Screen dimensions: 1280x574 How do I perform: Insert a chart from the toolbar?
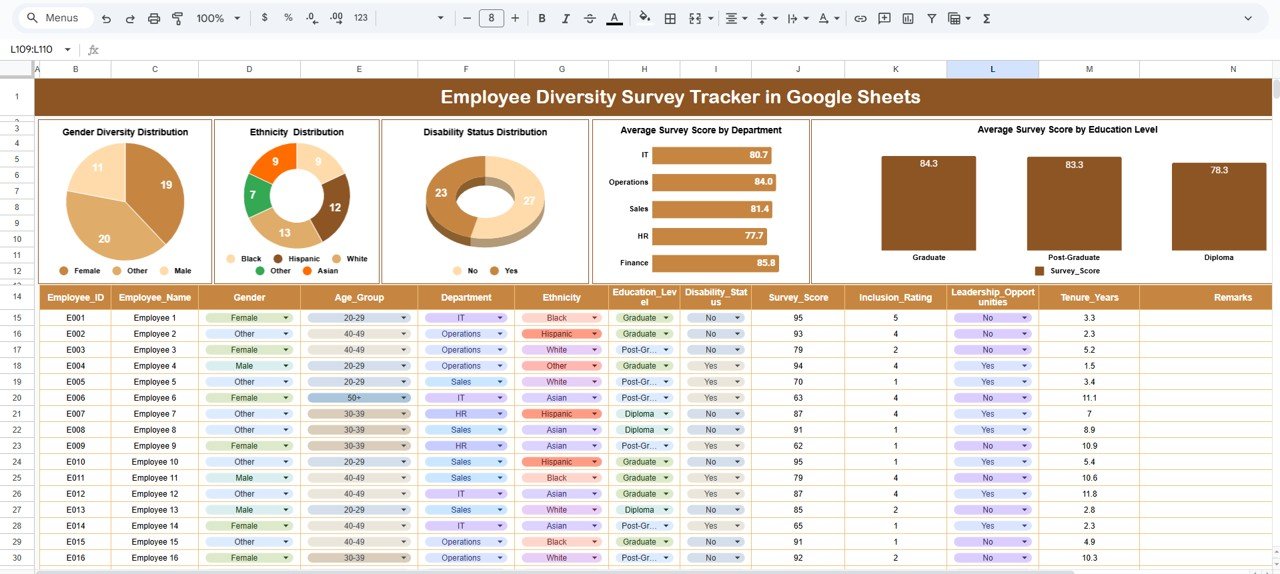[908, 18]
